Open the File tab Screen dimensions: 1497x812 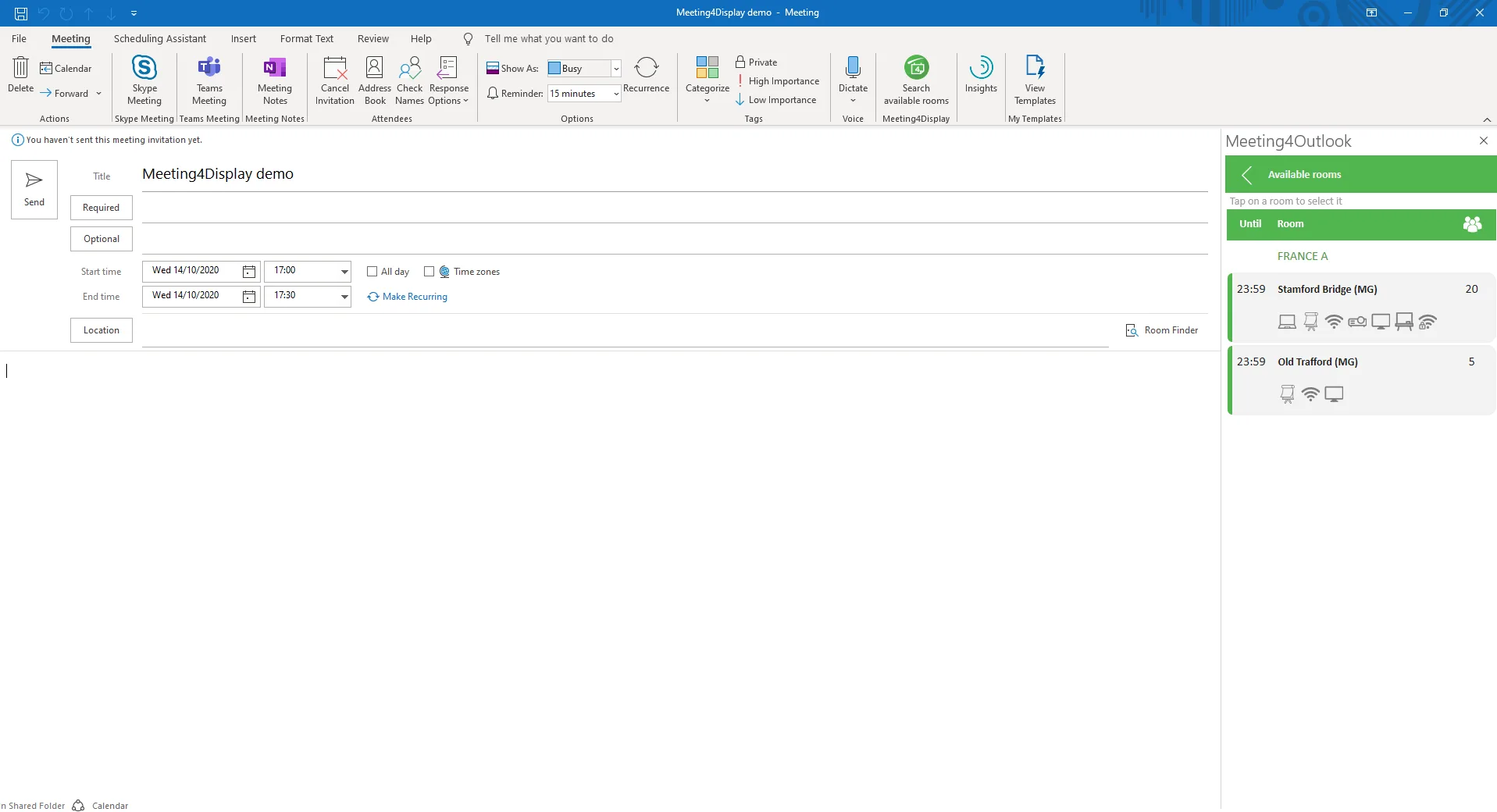click(19, 39)
